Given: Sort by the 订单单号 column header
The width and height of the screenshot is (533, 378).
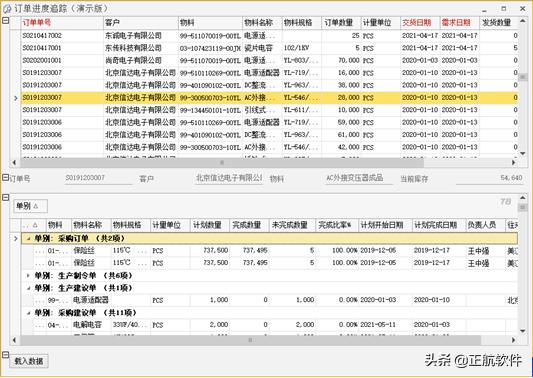Looking at the screenshot, I should (62, 23).
